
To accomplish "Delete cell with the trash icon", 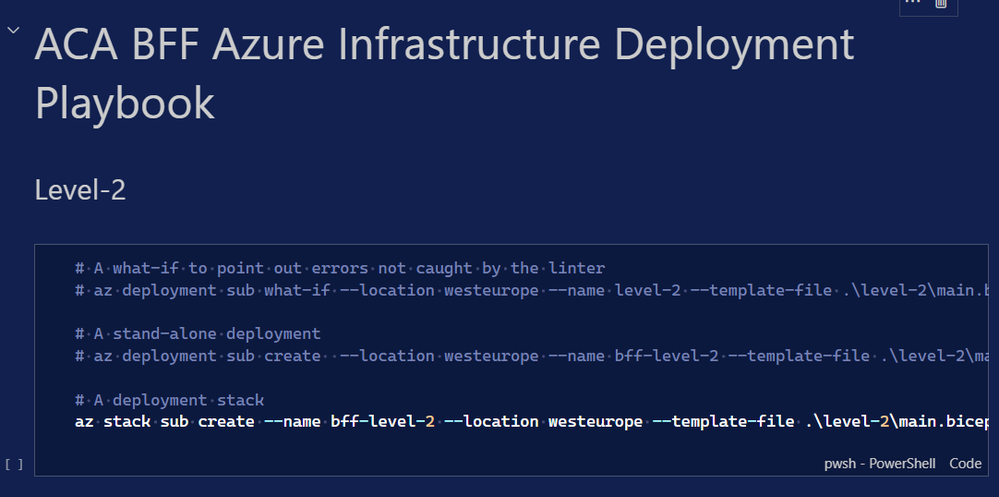I will coord(941,4).
